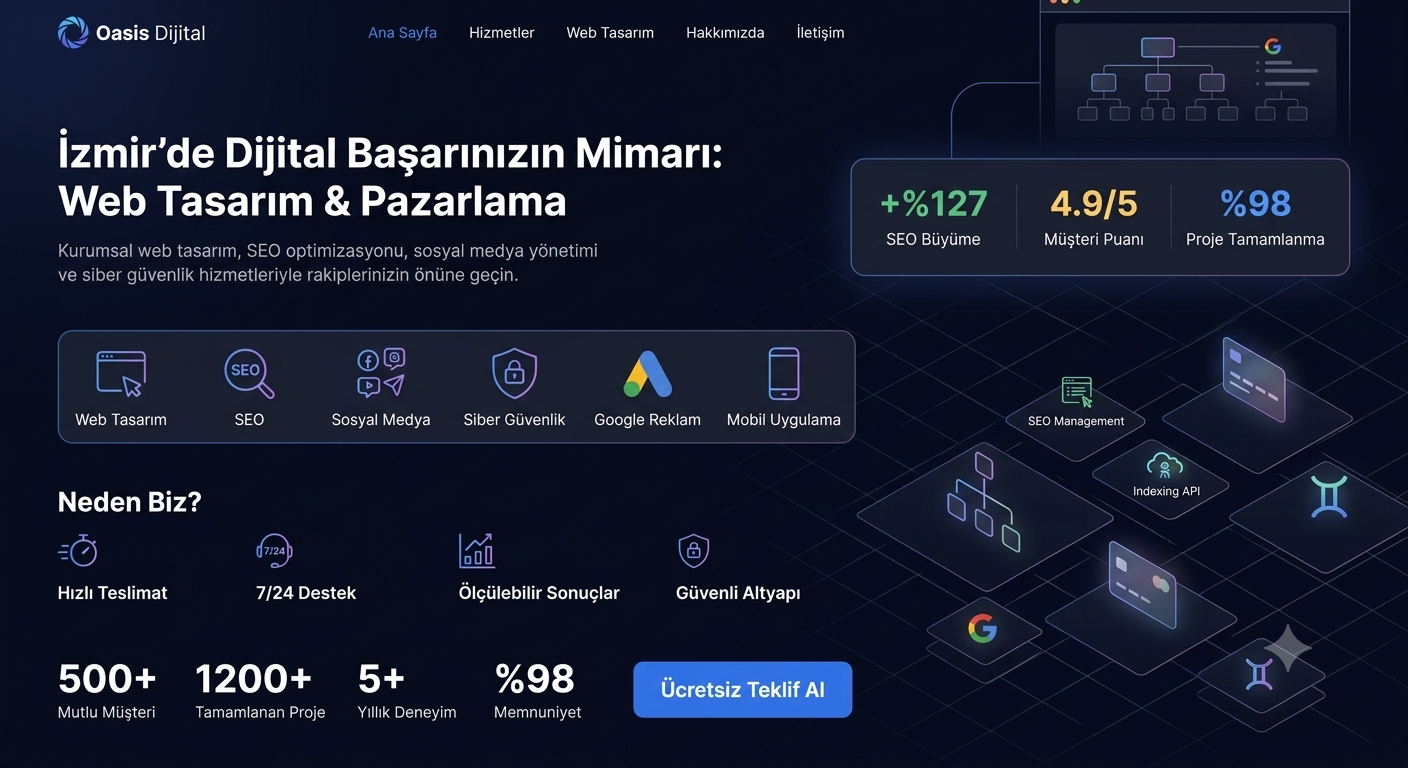Click the SEO Management tile icon
Screen dimensions: 1408x768
click(x=1077, y=392)
